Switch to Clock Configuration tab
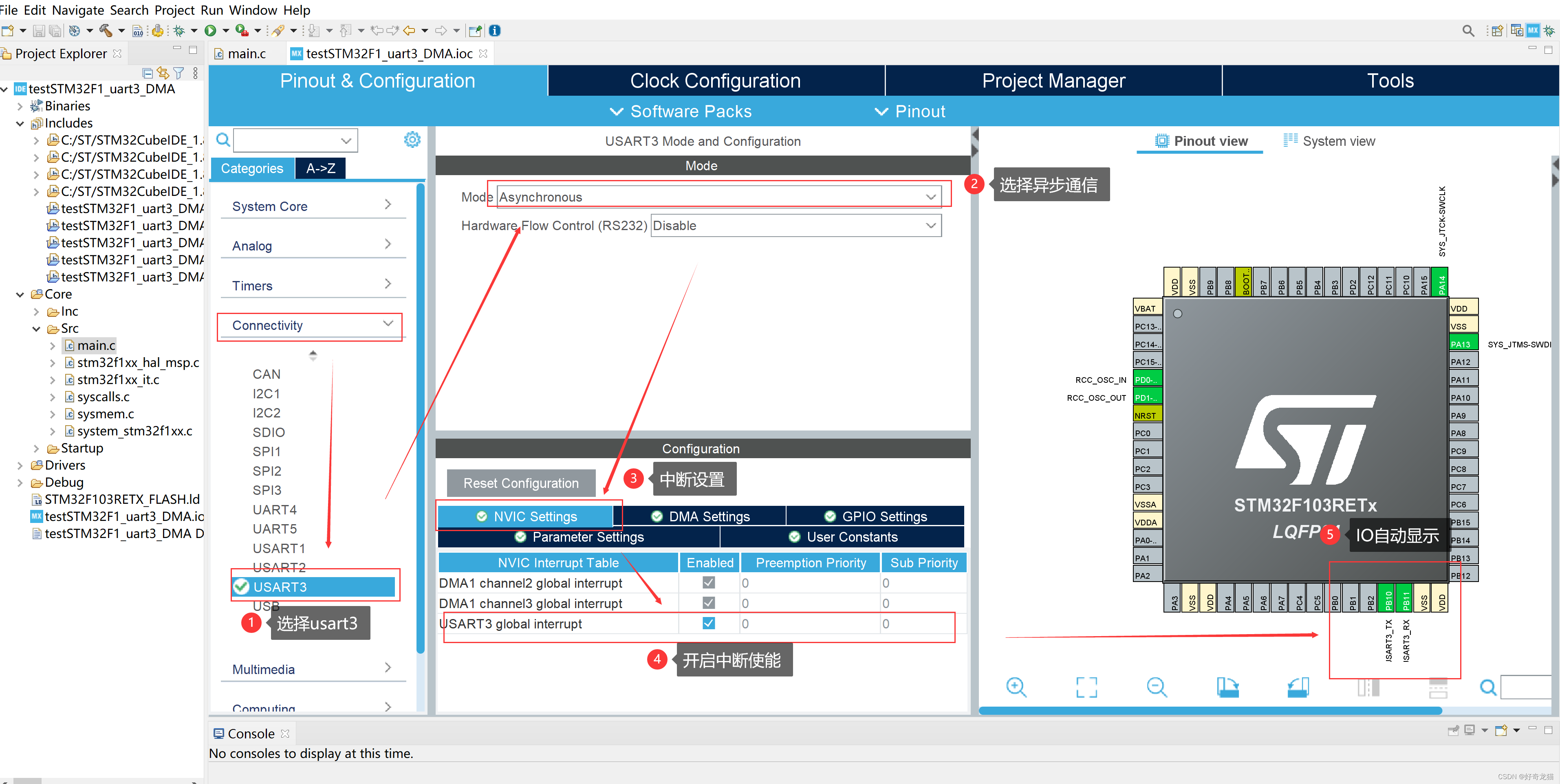The height and width of the screenshot is (784, 1560). click(x=715, y=81)
